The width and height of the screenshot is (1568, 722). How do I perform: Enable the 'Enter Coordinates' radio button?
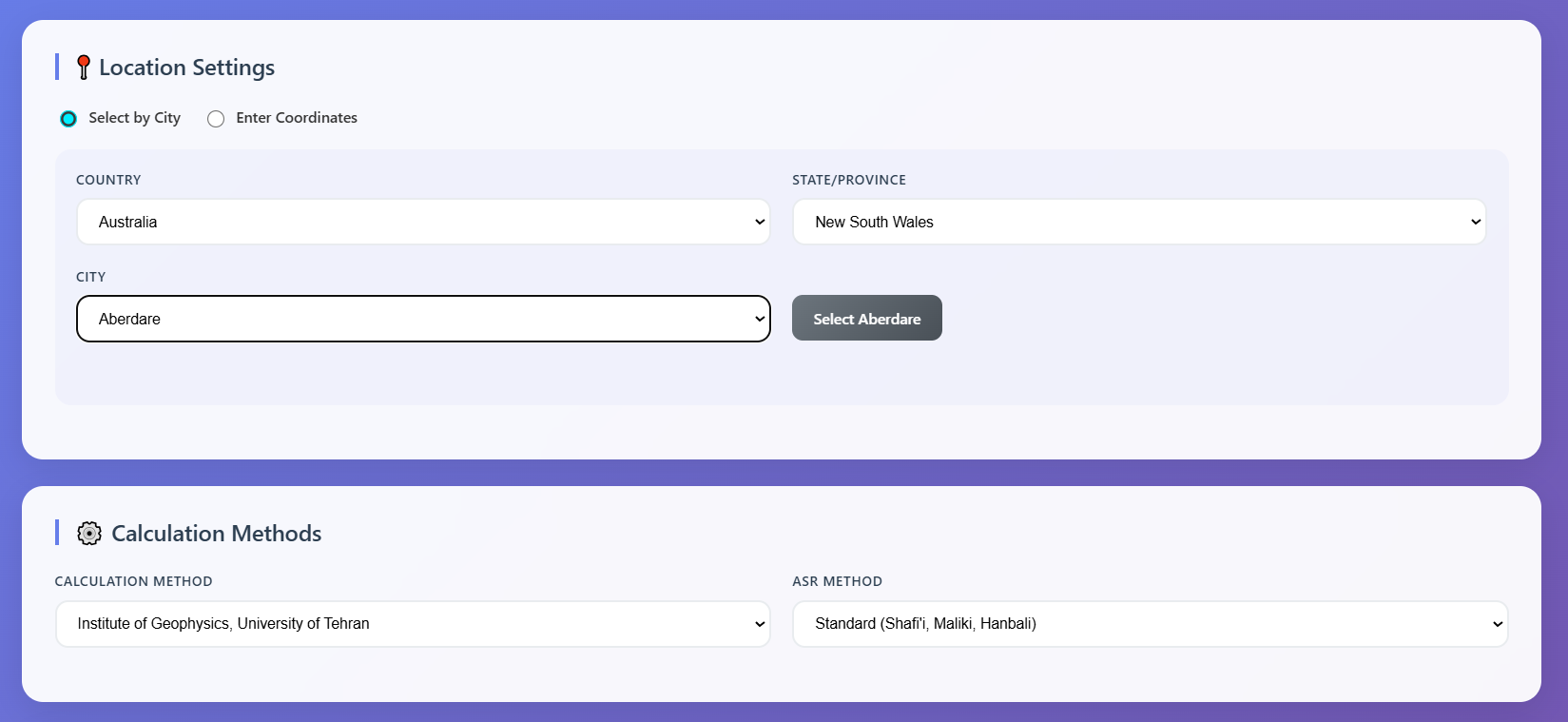[x=216, y=119]
